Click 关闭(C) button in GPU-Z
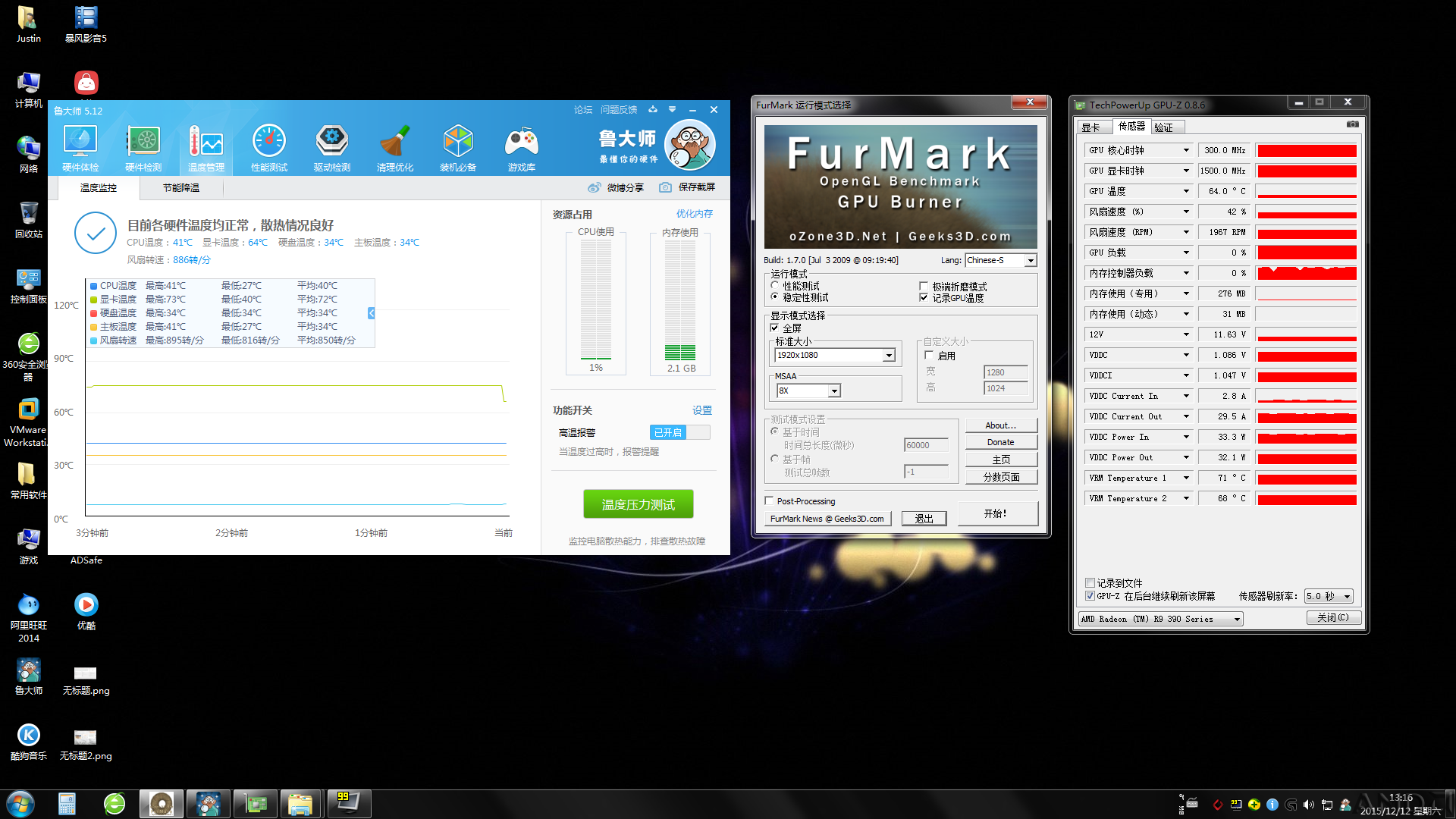The height and width of the screenshot is (819, 1456). pos(1333,618)
